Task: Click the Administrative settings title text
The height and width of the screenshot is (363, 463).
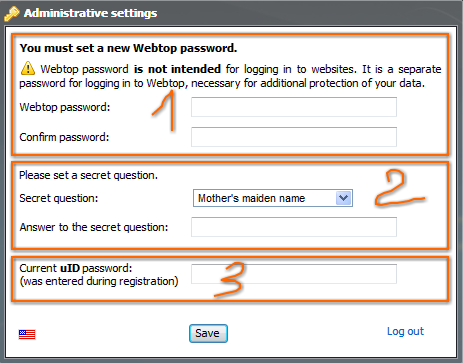Action: [90, 13]
